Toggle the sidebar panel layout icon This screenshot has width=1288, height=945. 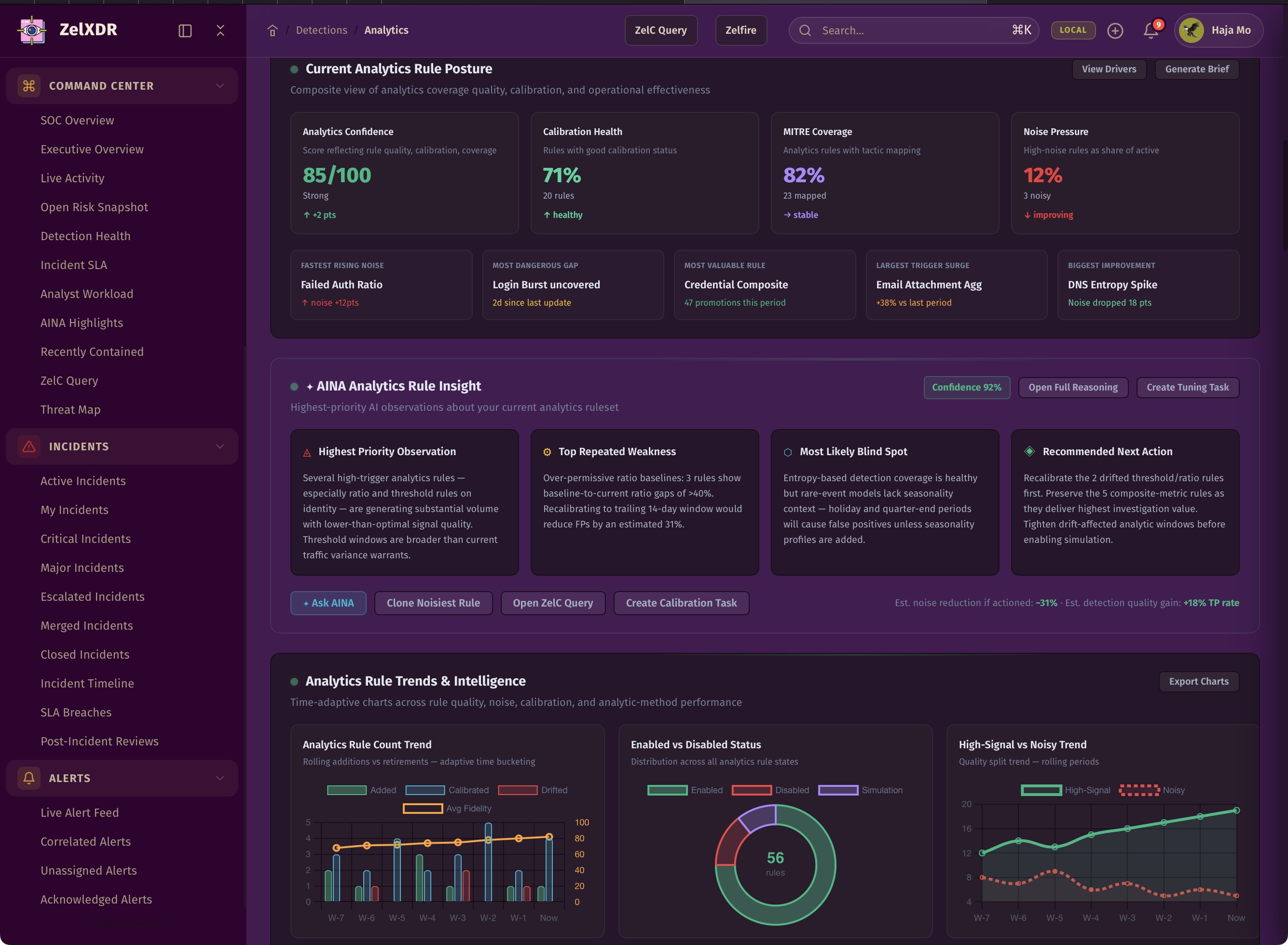tap(185, 30)
